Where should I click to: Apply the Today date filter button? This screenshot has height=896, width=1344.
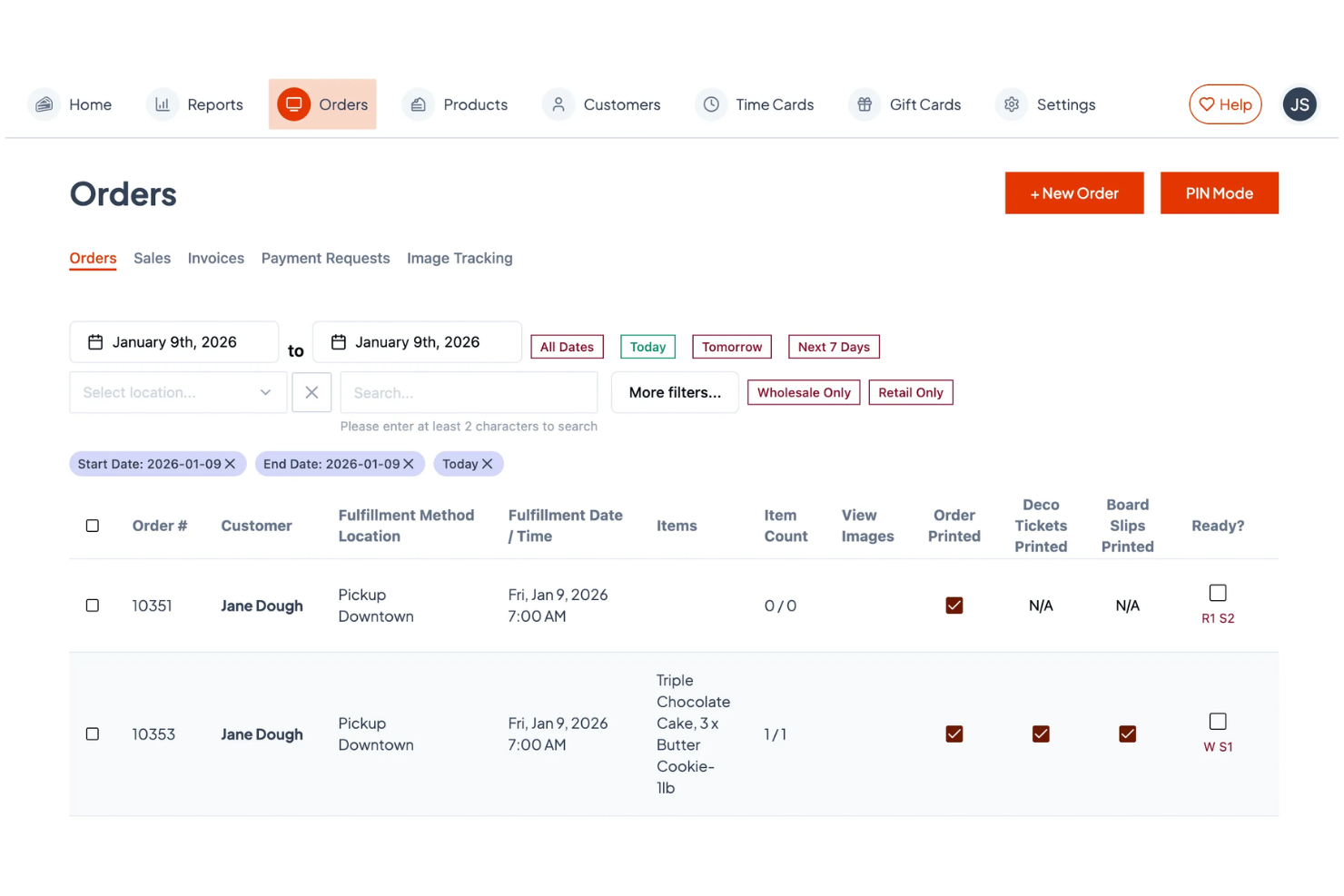tap(647, 347)
